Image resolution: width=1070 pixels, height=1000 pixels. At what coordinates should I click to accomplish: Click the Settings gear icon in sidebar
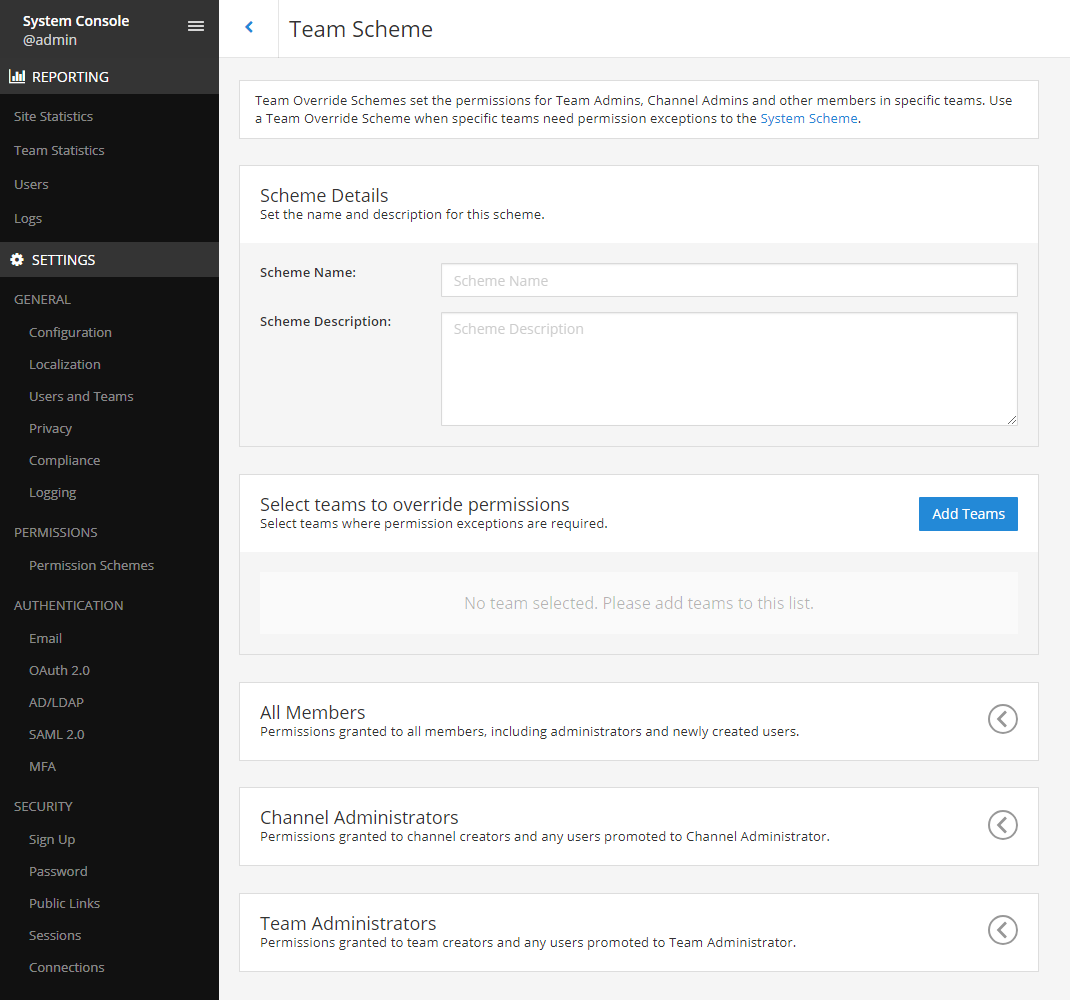click(17, 260)
